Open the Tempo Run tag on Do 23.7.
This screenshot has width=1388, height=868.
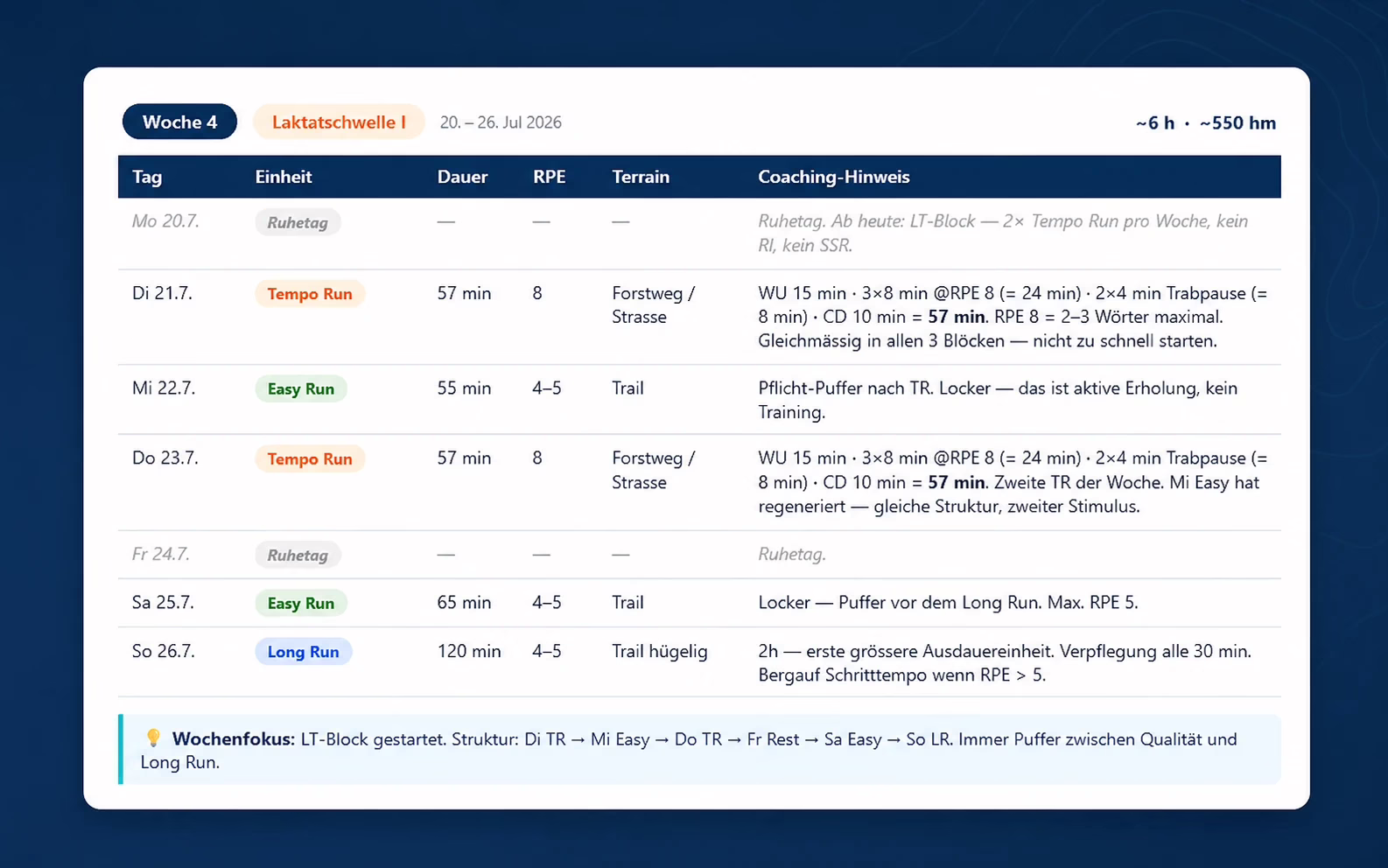pos(310,459)
